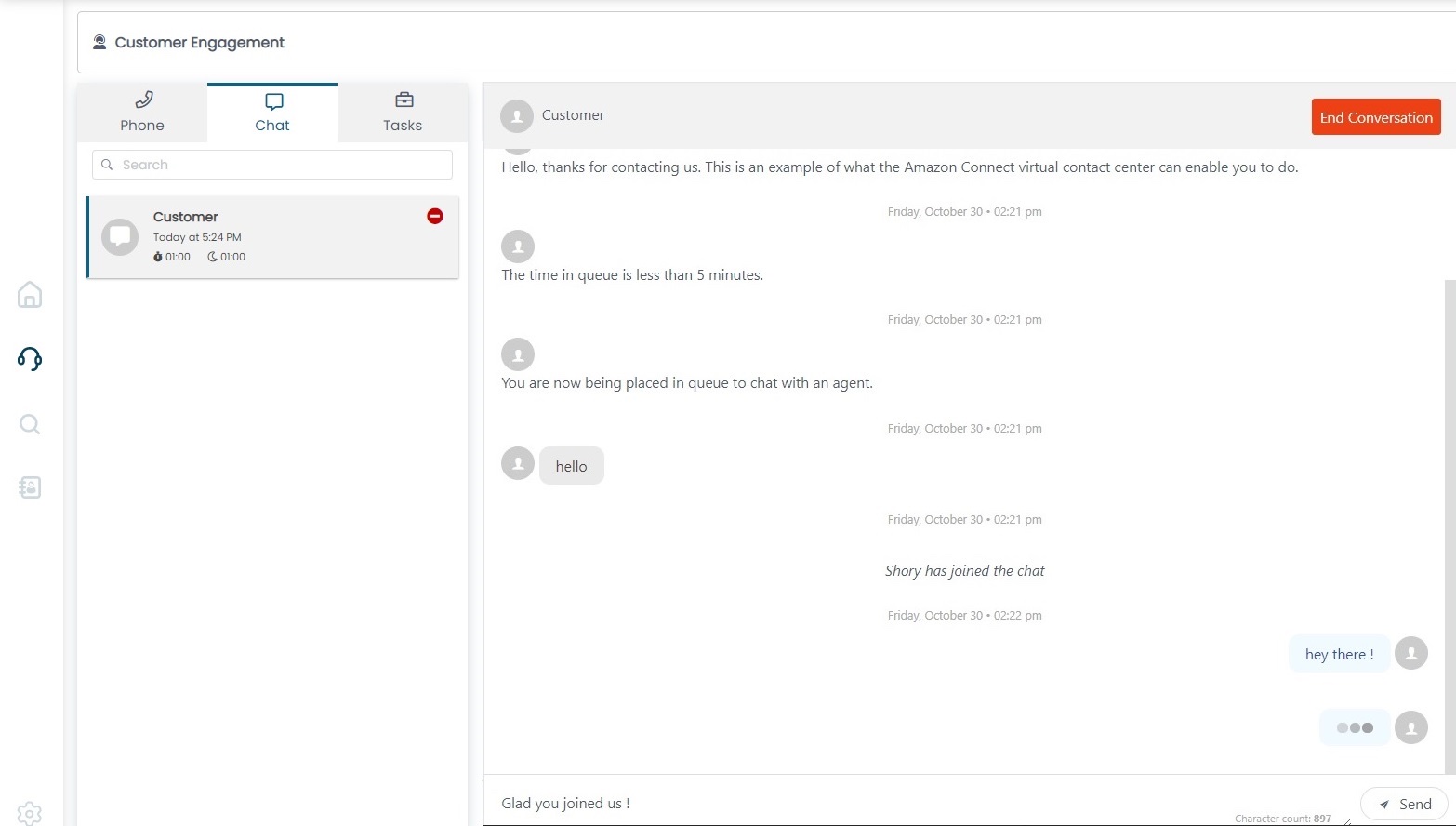Click 'The time in queue is less than 5 minutes.'
The height and width of the screenshot is (826, 1456).
(x=632, y=275)
